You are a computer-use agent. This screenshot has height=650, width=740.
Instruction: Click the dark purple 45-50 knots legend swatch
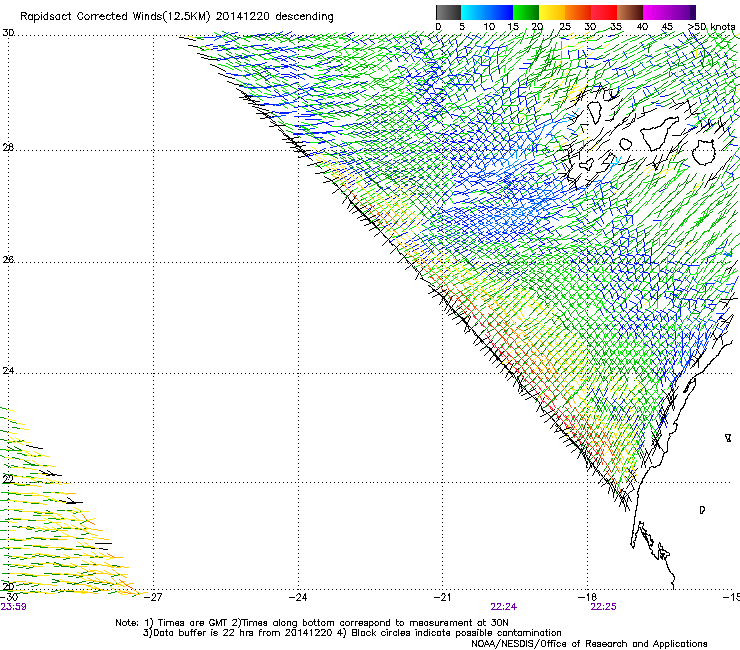pyautogui.click(x=682, y=13)
